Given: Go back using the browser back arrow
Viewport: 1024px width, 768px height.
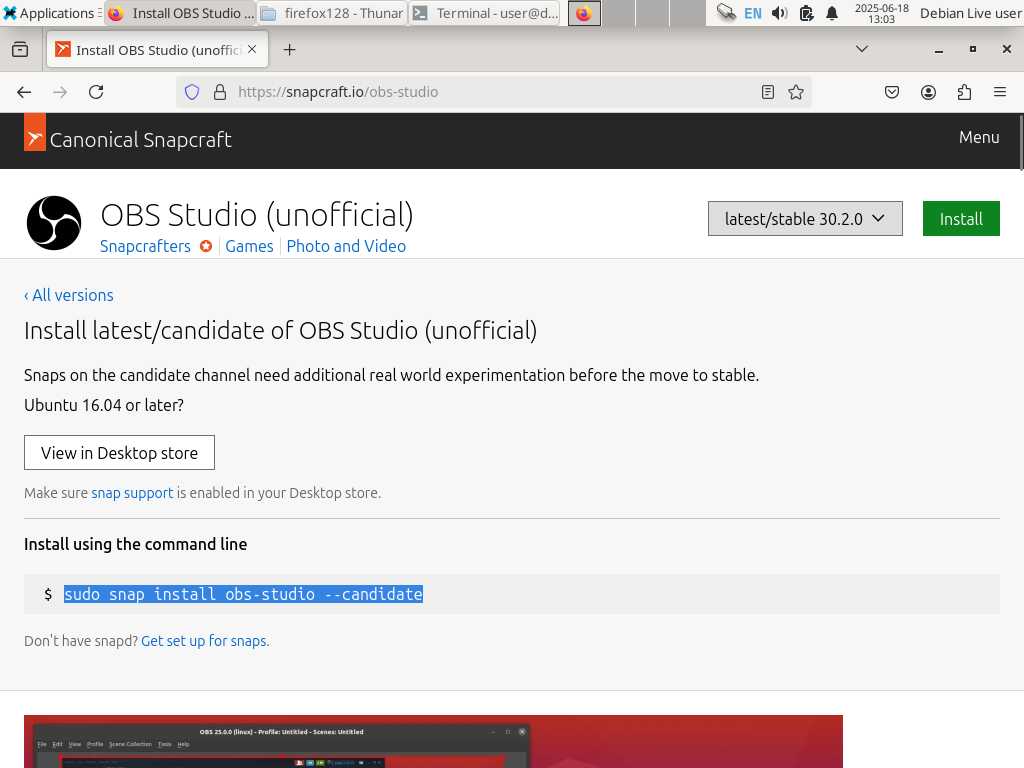Looking at the screenshot, I should tap(24, 92).
